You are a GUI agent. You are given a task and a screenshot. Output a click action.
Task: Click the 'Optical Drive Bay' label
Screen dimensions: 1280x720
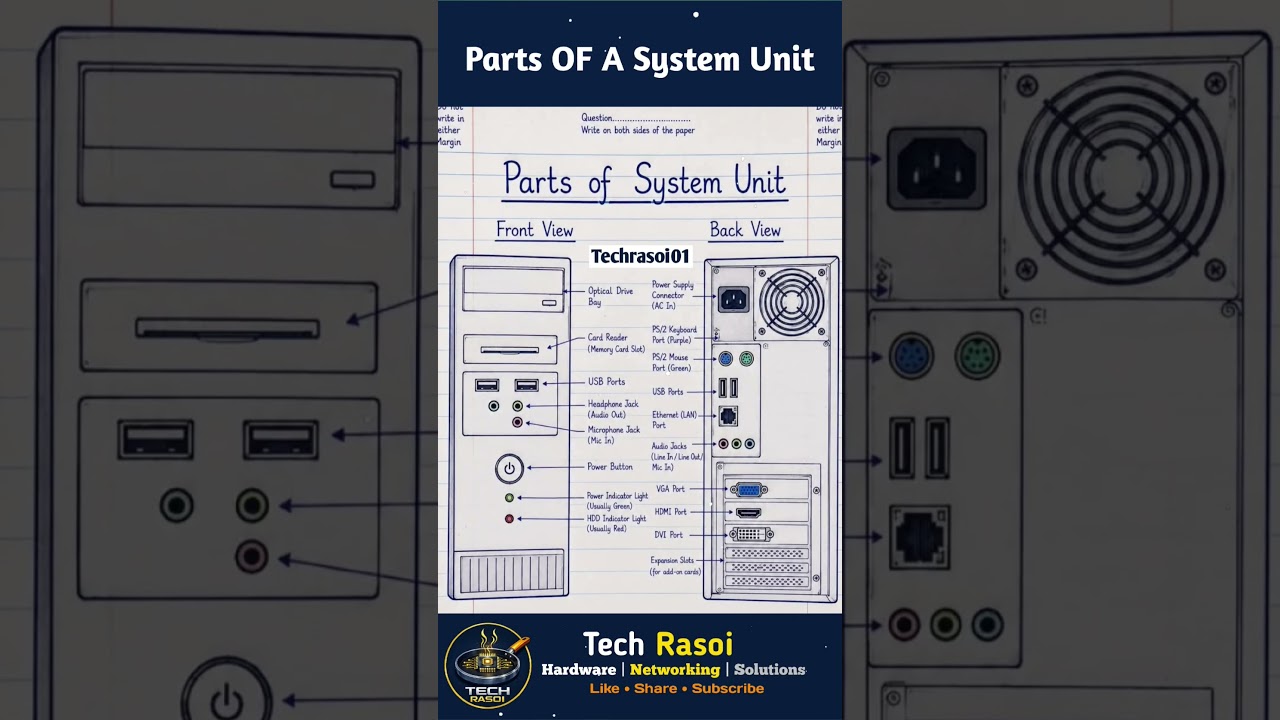610,296
